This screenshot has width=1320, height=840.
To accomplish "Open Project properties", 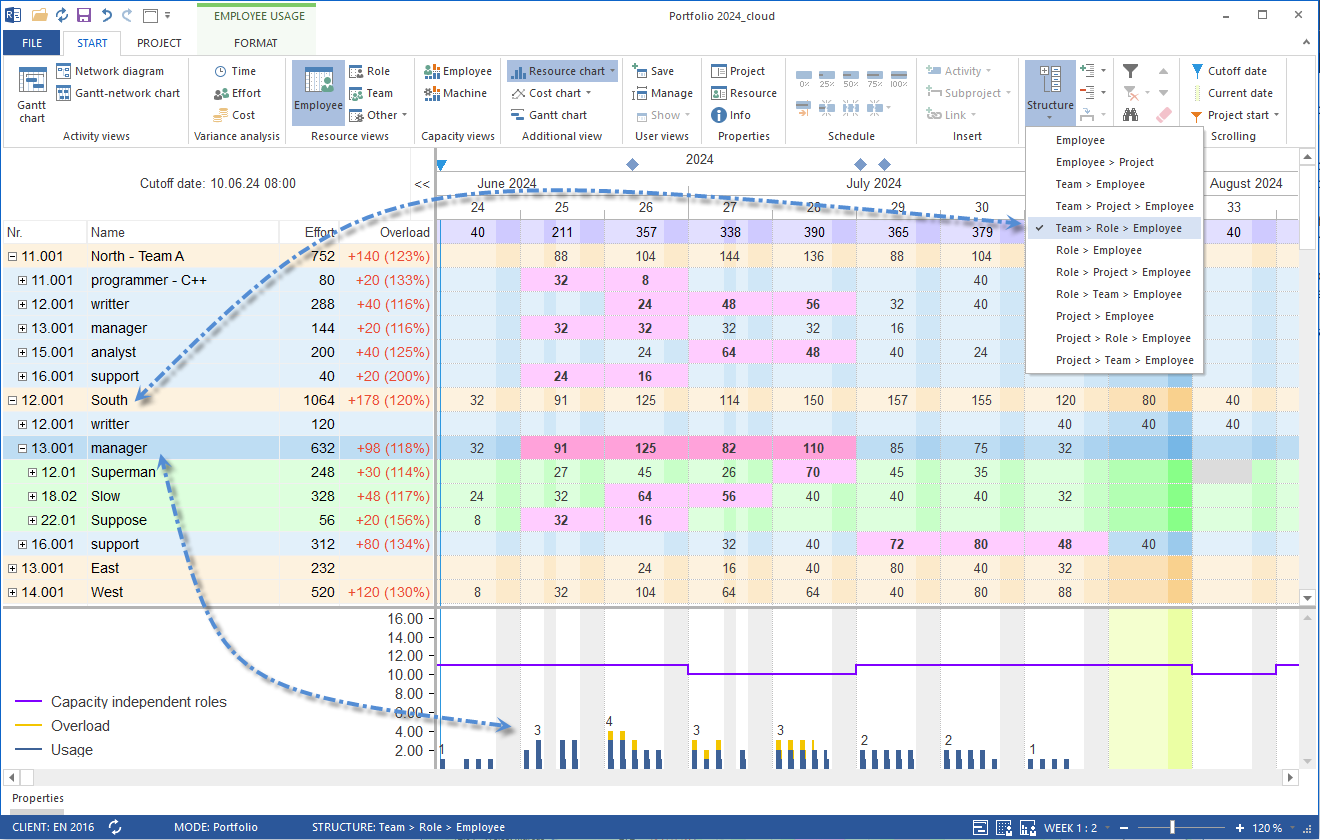I will coord(738,71).
